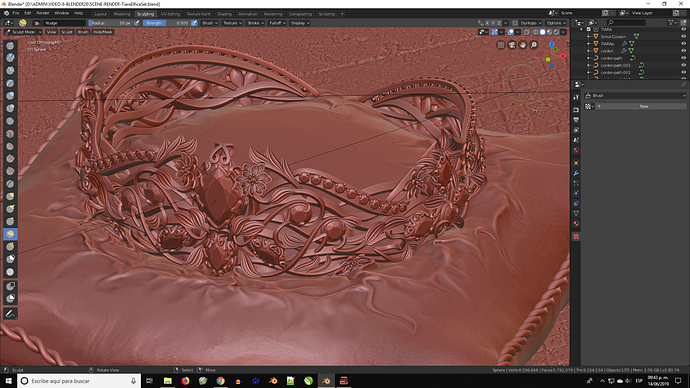Toggle Radius pressure sensitivity button

click(x=137, y=23)
